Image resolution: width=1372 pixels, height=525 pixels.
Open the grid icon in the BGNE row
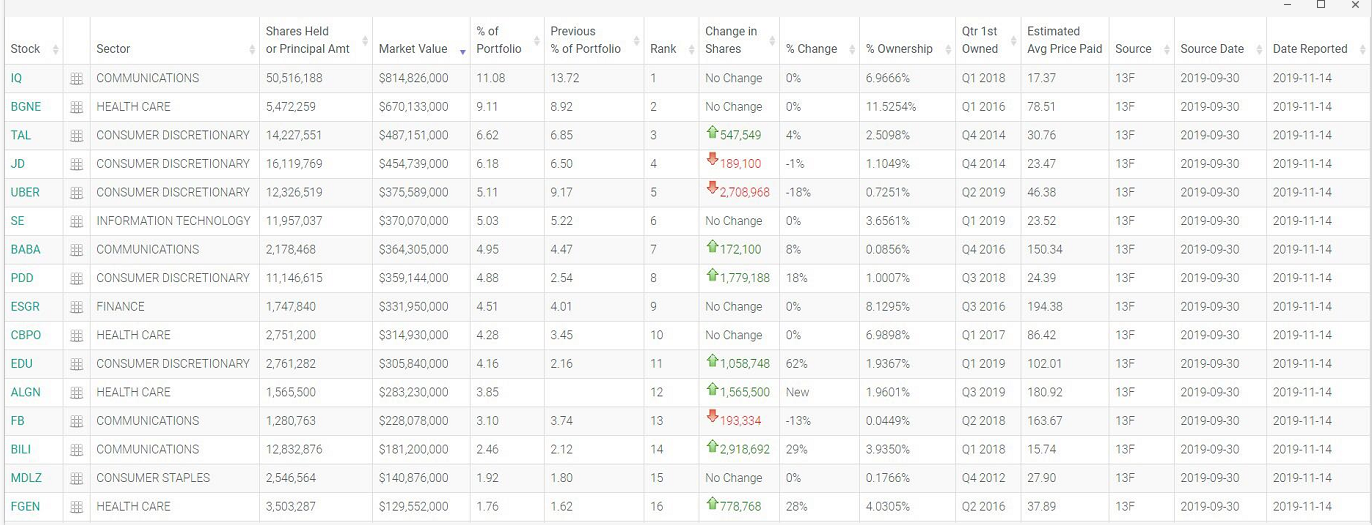76,107
